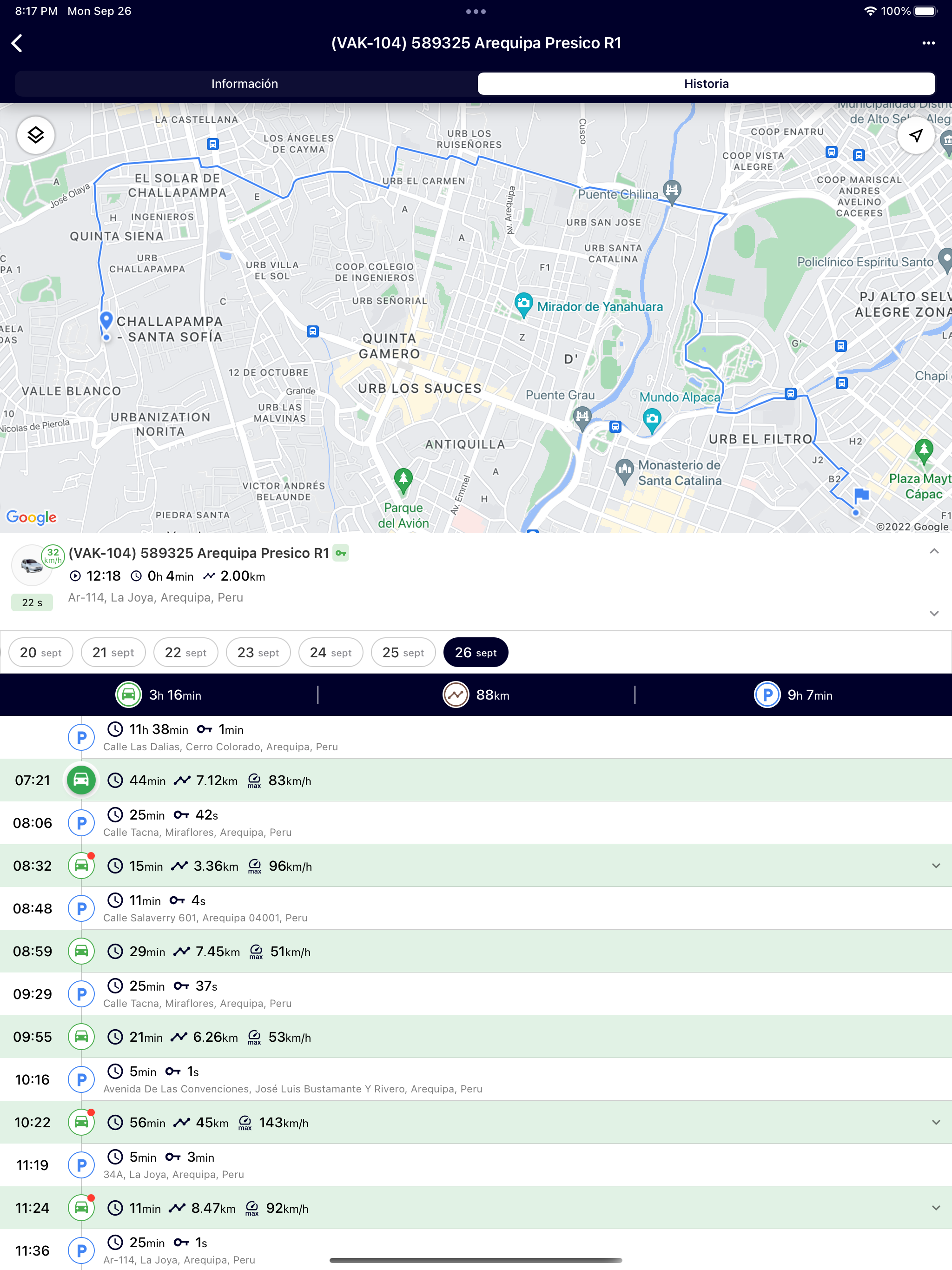This screenshot has height=1270, width=952.
Task: Tap the Policlínico Espíritu Santo map marker
Action: coord(945,260)
